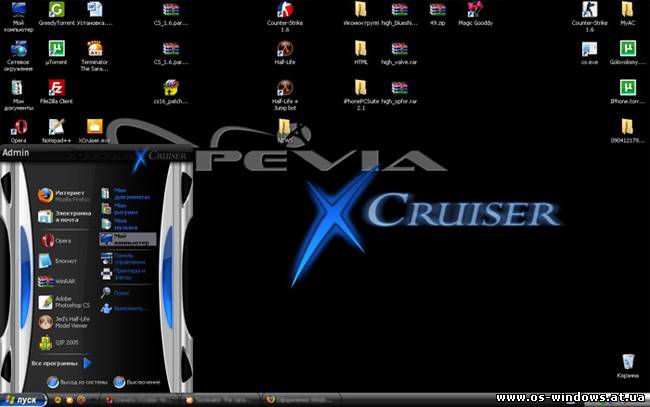Select the high_blueshi... archive icon
The height and width of the screenshot is (407, 650).
[x=399, y=14]
